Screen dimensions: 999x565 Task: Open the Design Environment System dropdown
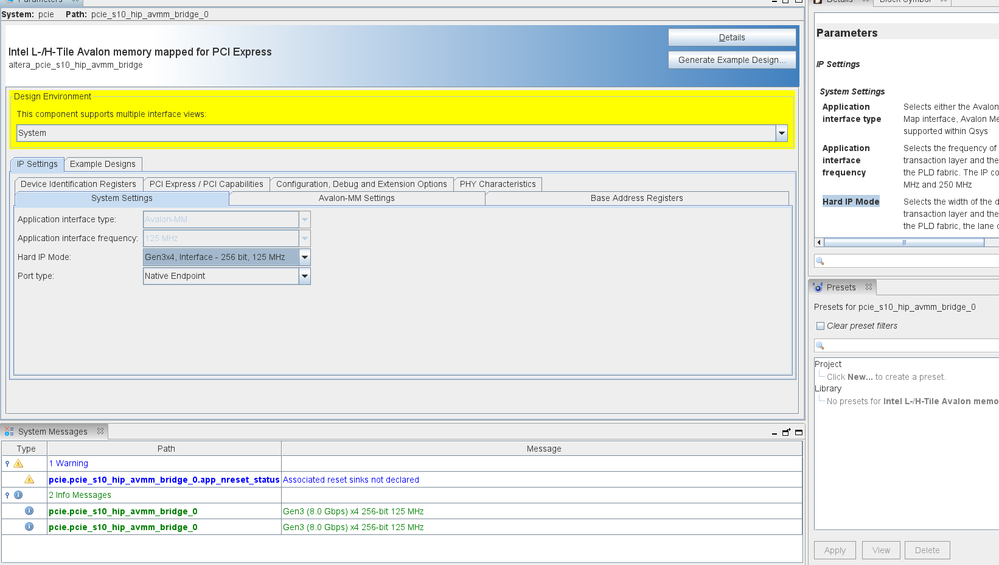pos(781,133)
